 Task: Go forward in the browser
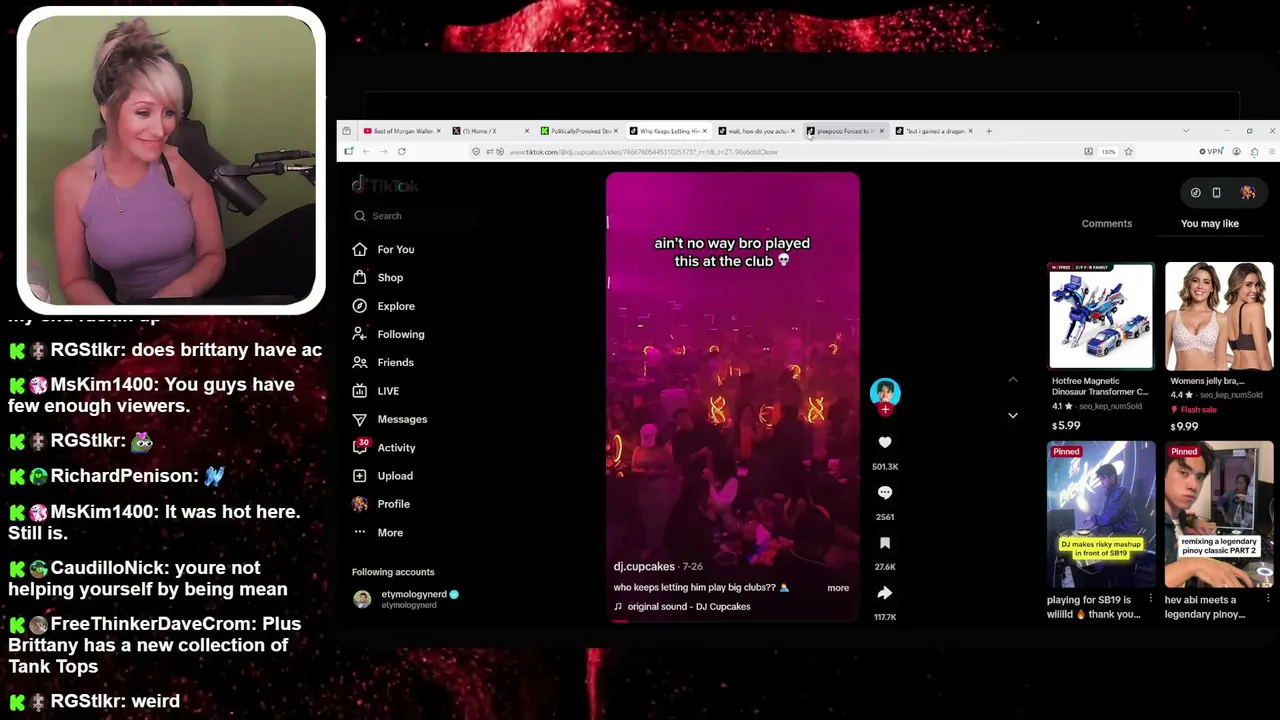(x=383, y=152)
